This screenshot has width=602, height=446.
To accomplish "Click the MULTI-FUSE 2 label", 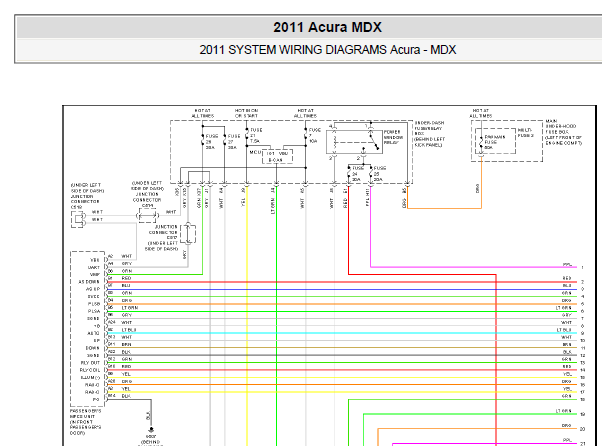I will tap(525, 133).
